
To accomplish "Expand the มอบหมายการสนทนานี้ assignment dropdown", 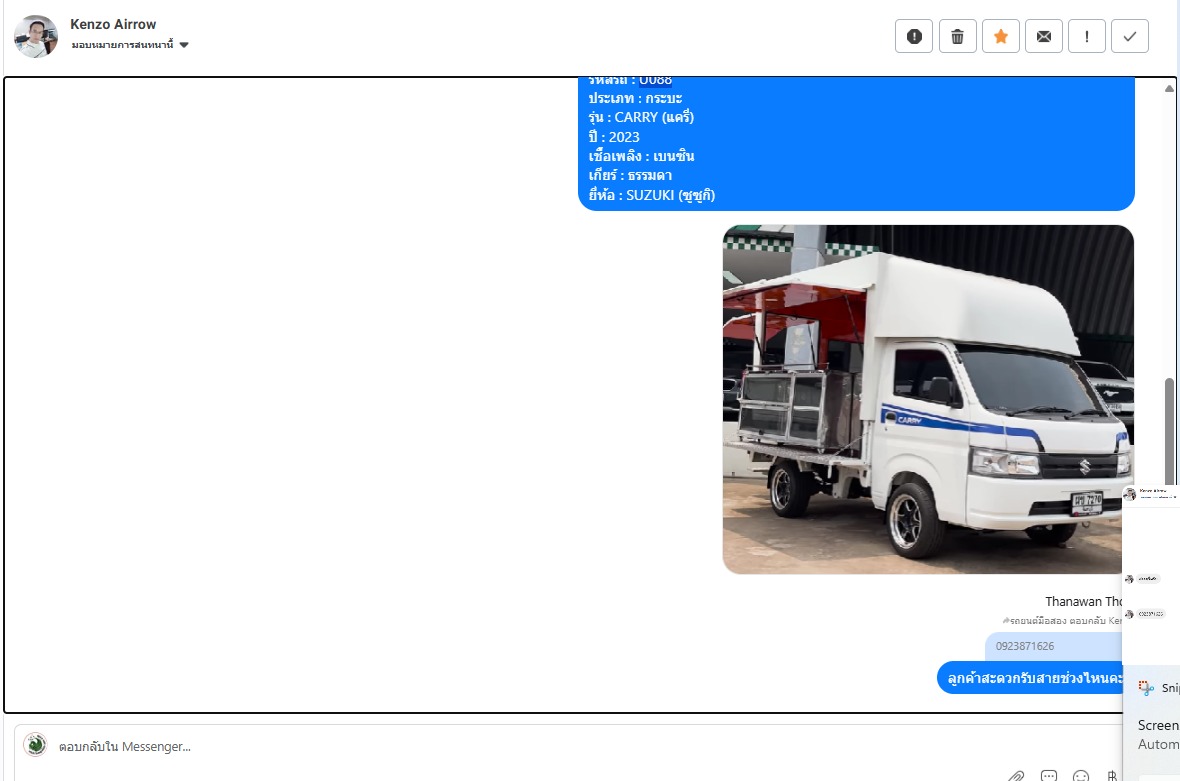I will point(129,45).
